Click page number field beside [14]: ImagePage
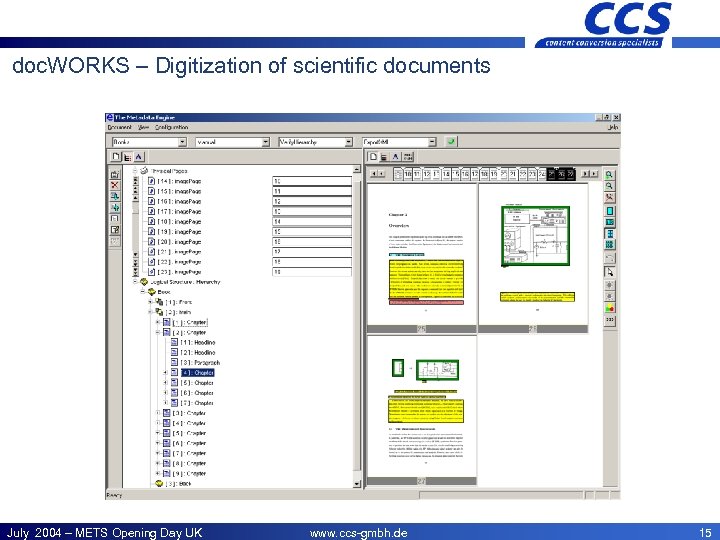 pyautogui.click(x=312, y=181)
